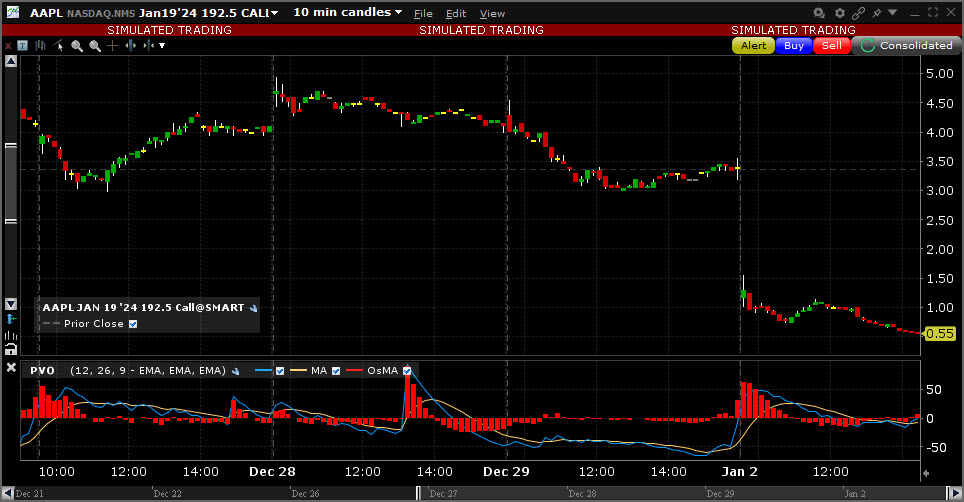Open the bar chart type tool
This screenshot has height=502, width=964.
coord(41,45)
